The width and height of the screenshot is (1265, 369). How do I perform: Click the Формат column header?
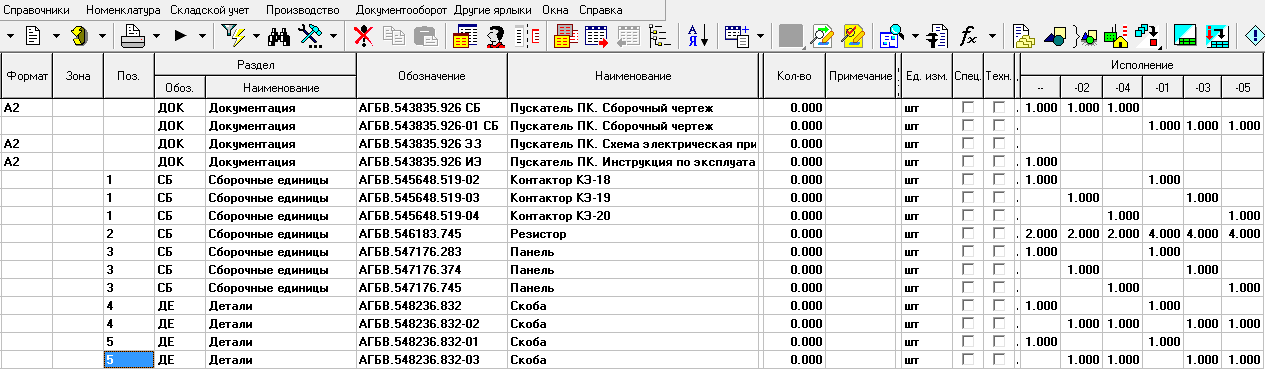click(26, 76)
